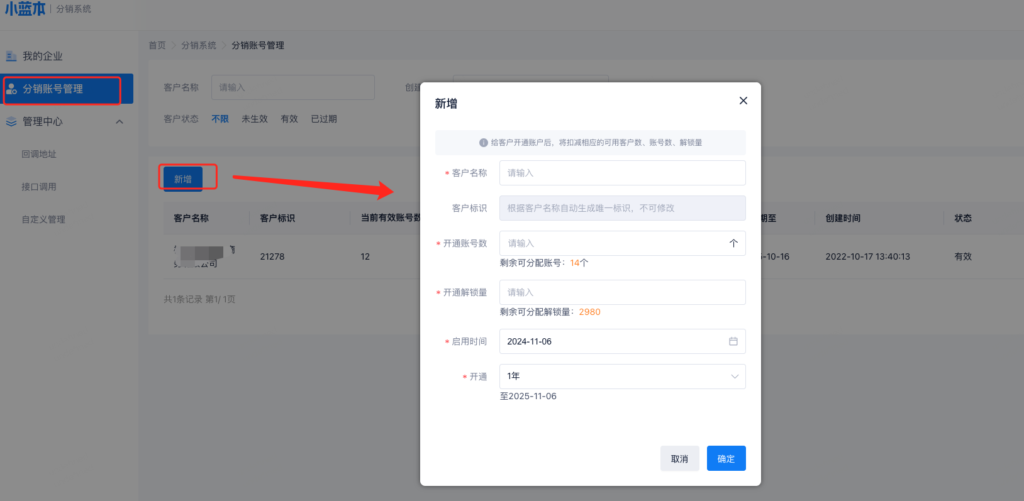The width and height of the screenshot is (1024, 501).
Task: Select the 已过期 customer status filter
Action: click(323, 119)
